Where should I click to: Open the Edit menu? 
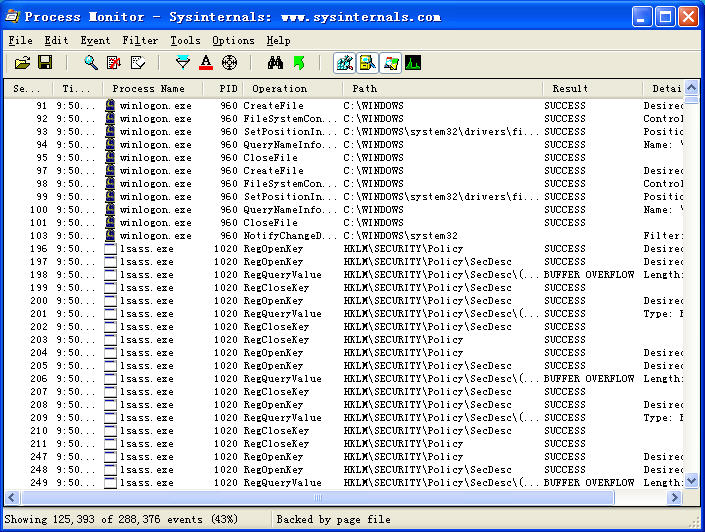click(56, 40)
